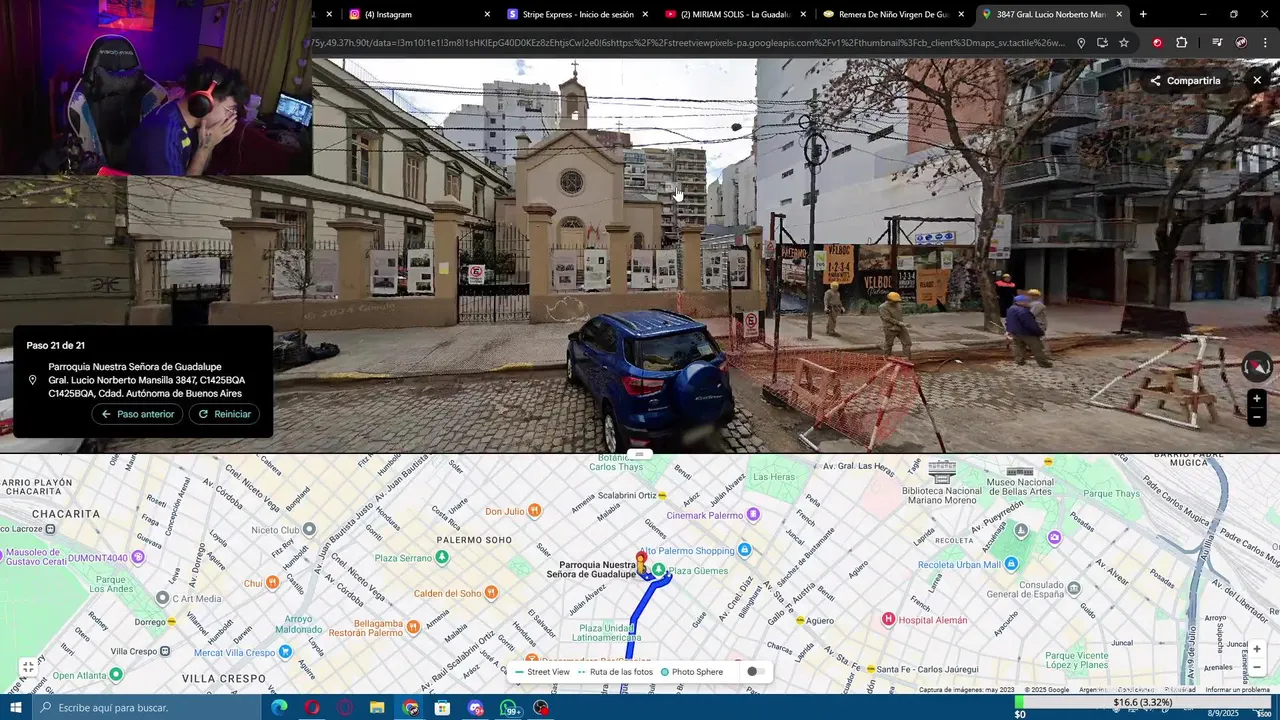
Task: Expand the map to full screen
Action: (28, 667)
